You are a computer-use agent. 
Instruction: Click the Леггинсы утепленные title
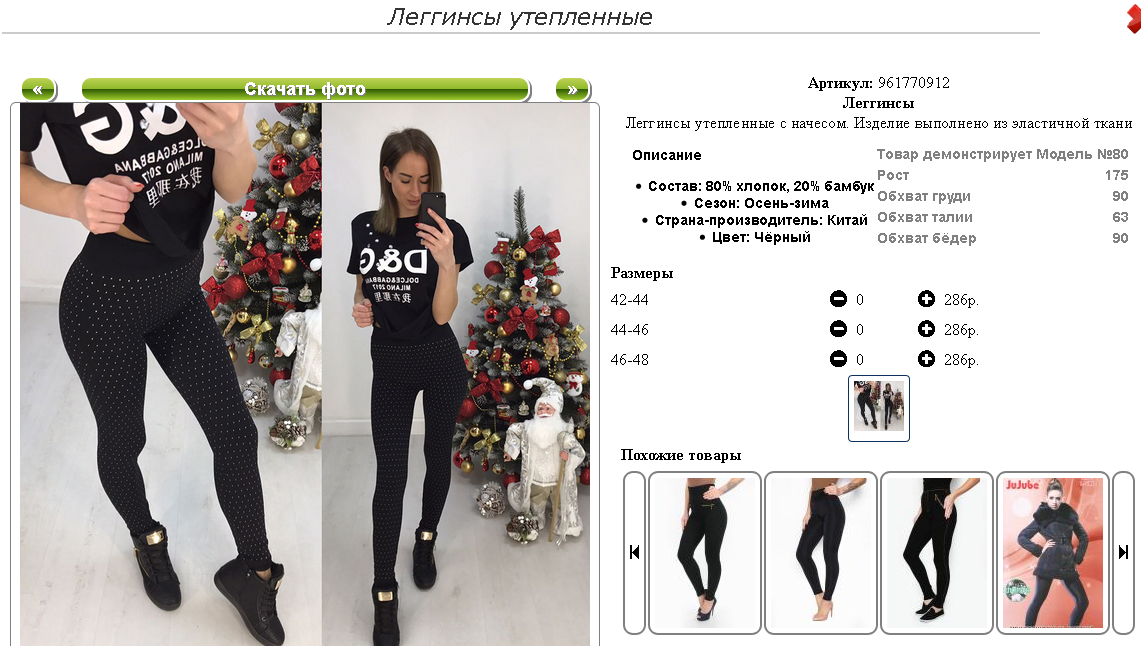pyautogui.click(x=520, y=17)
